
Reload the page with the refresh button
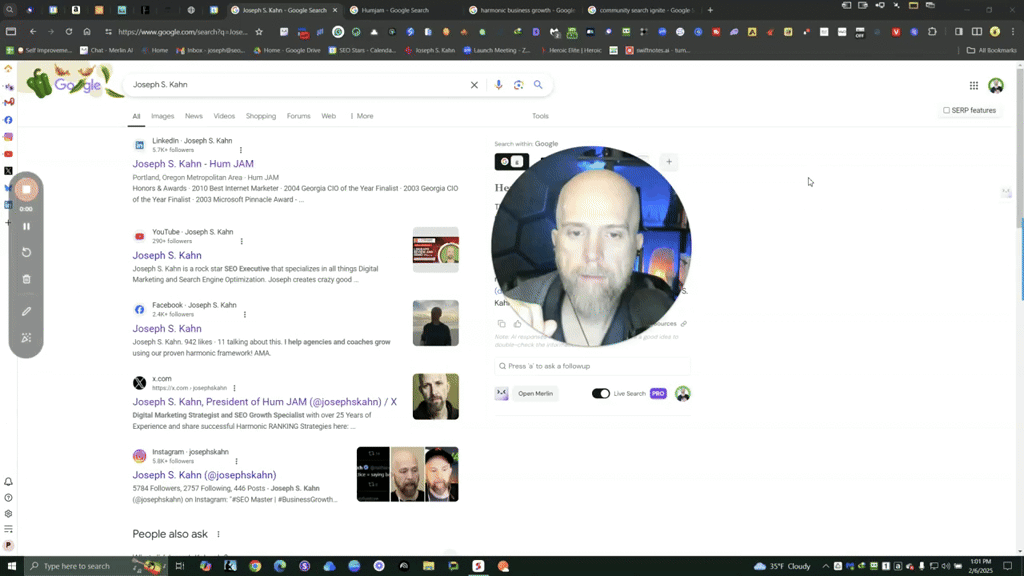point(69,31)
